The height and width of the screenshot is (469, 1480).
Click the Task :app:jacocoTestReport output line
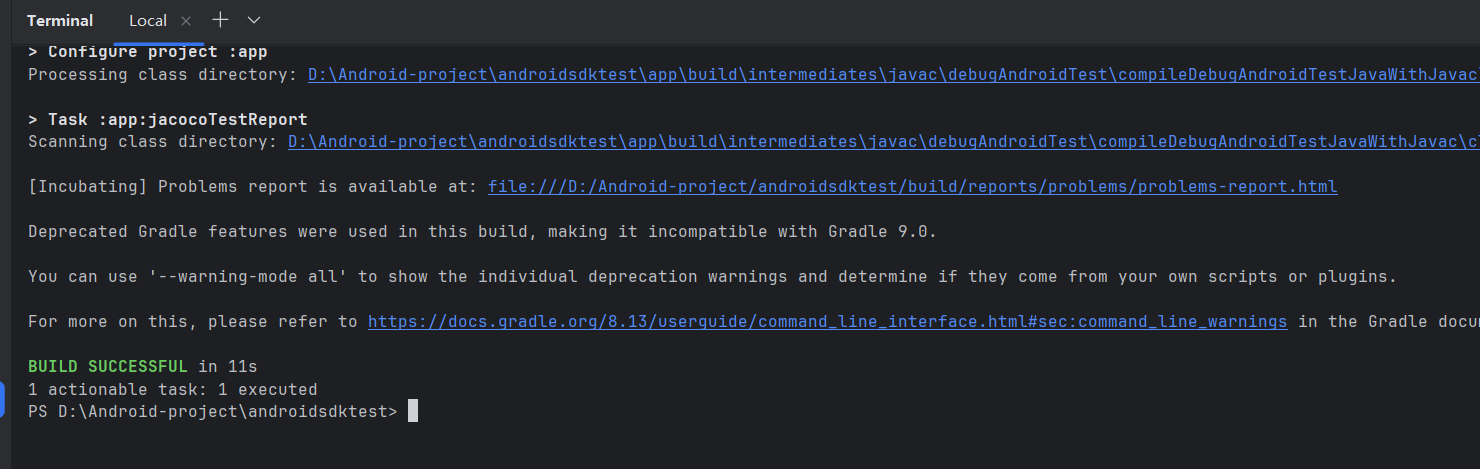pos(168,120)
